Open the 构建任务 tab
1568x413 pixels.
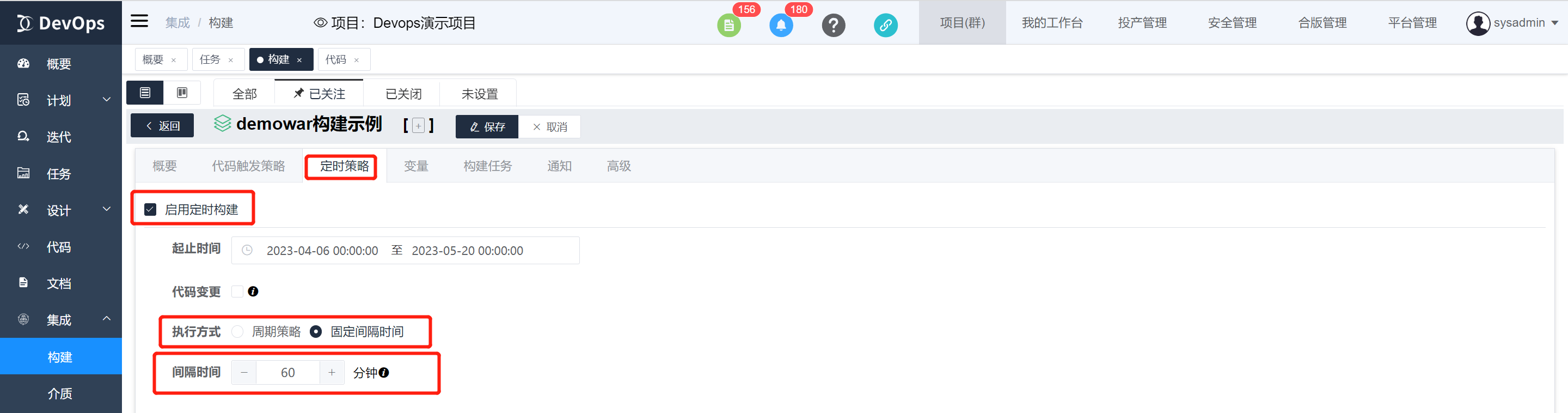pyautogui.click(x=488, y=166)
